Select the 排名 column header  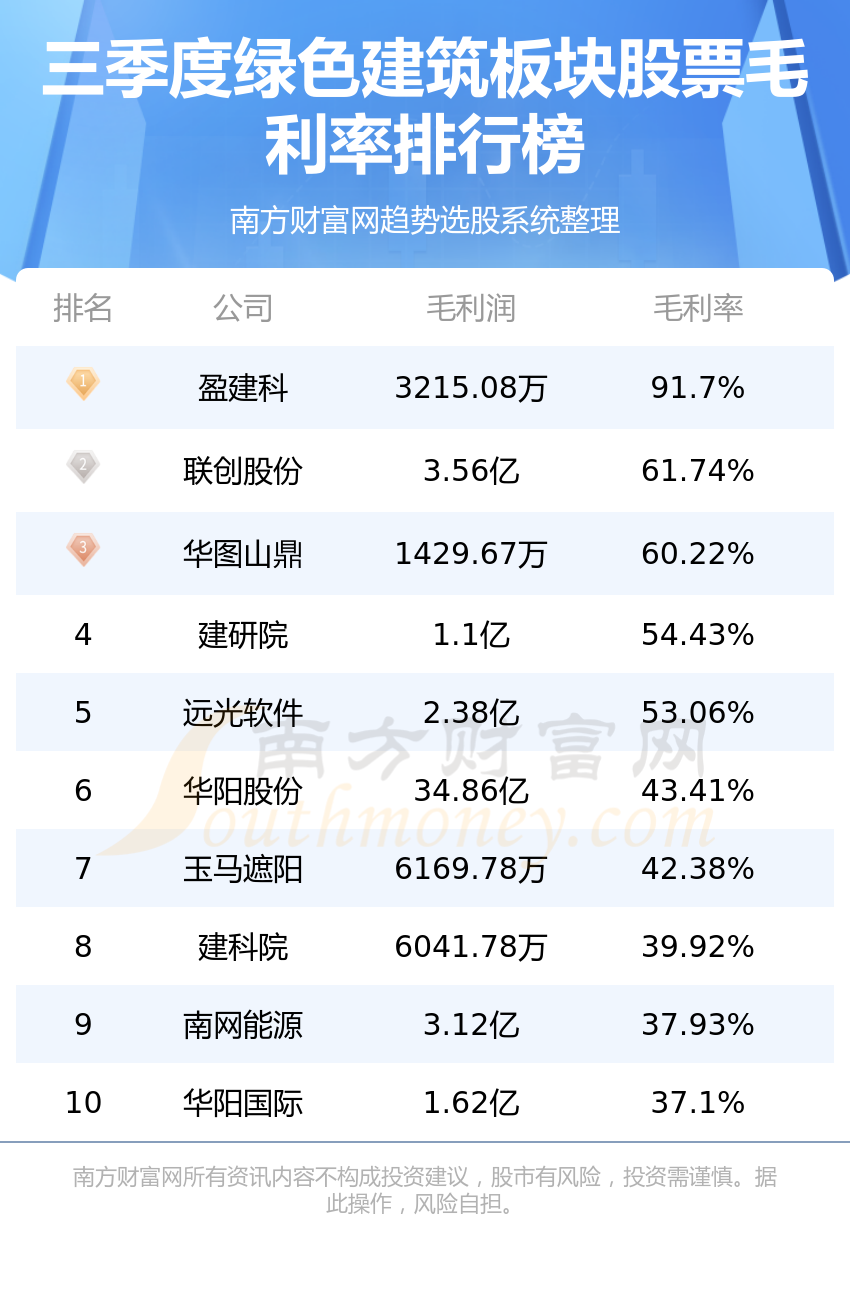(x=83, y=308)
